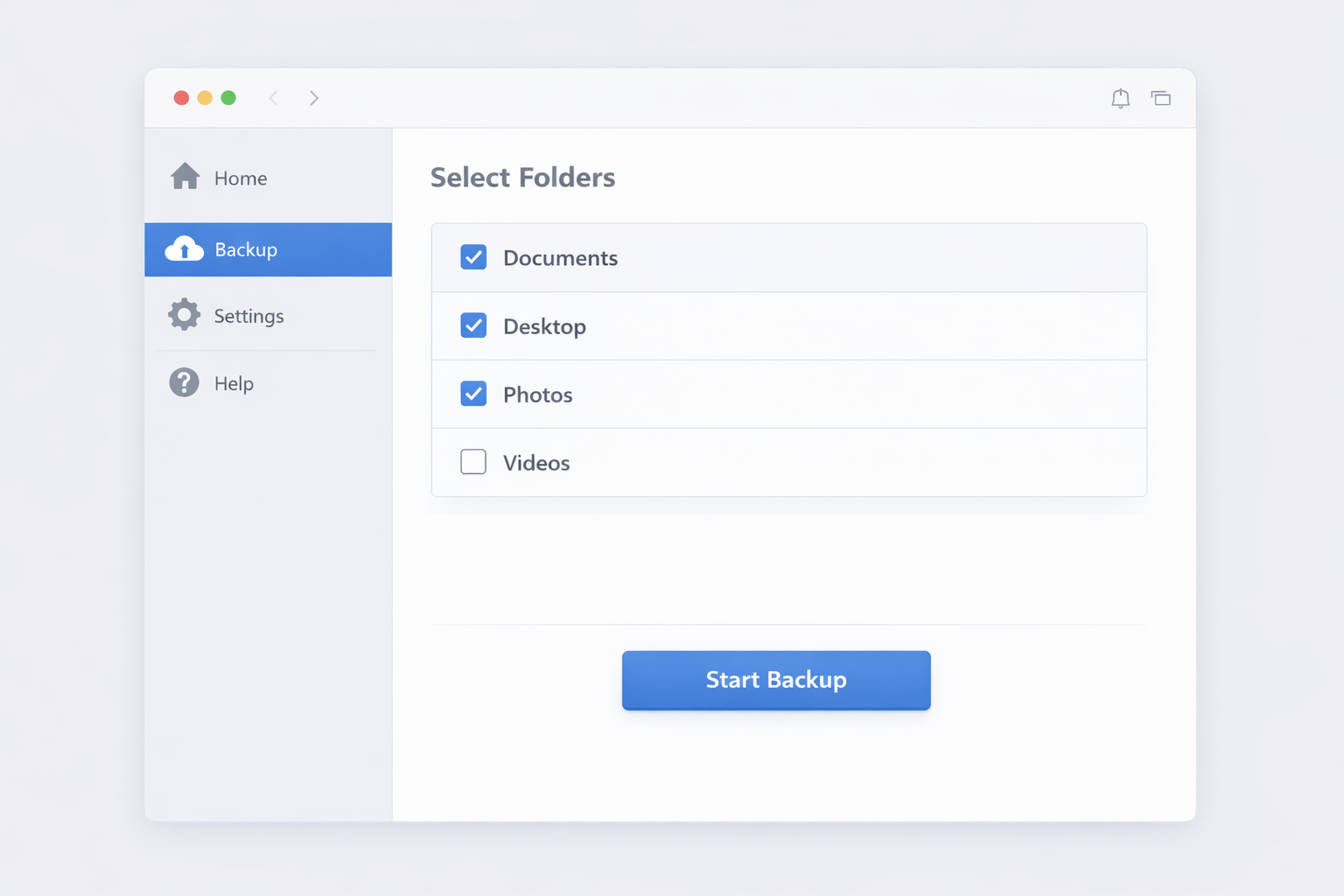Go forward using the right chevron
Viewport: 1344px width, 896px height.
pos(314,98)
